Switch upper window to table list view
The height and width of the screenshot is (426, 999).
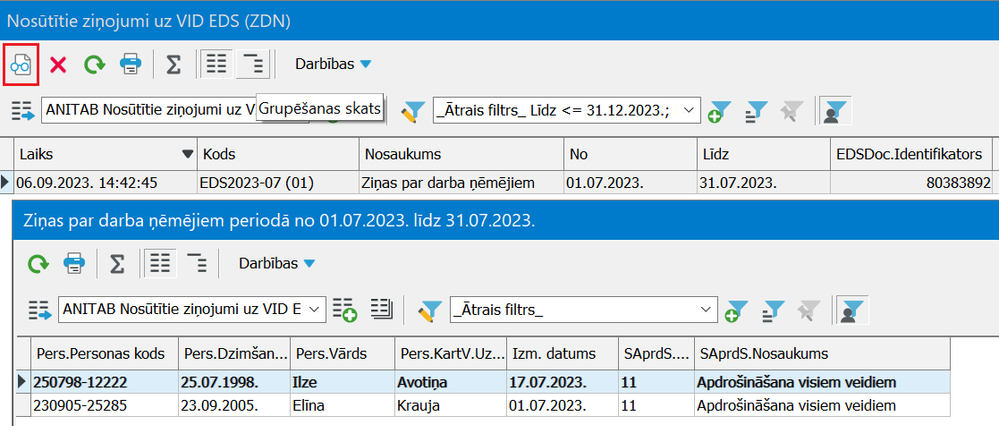[217, 64]
